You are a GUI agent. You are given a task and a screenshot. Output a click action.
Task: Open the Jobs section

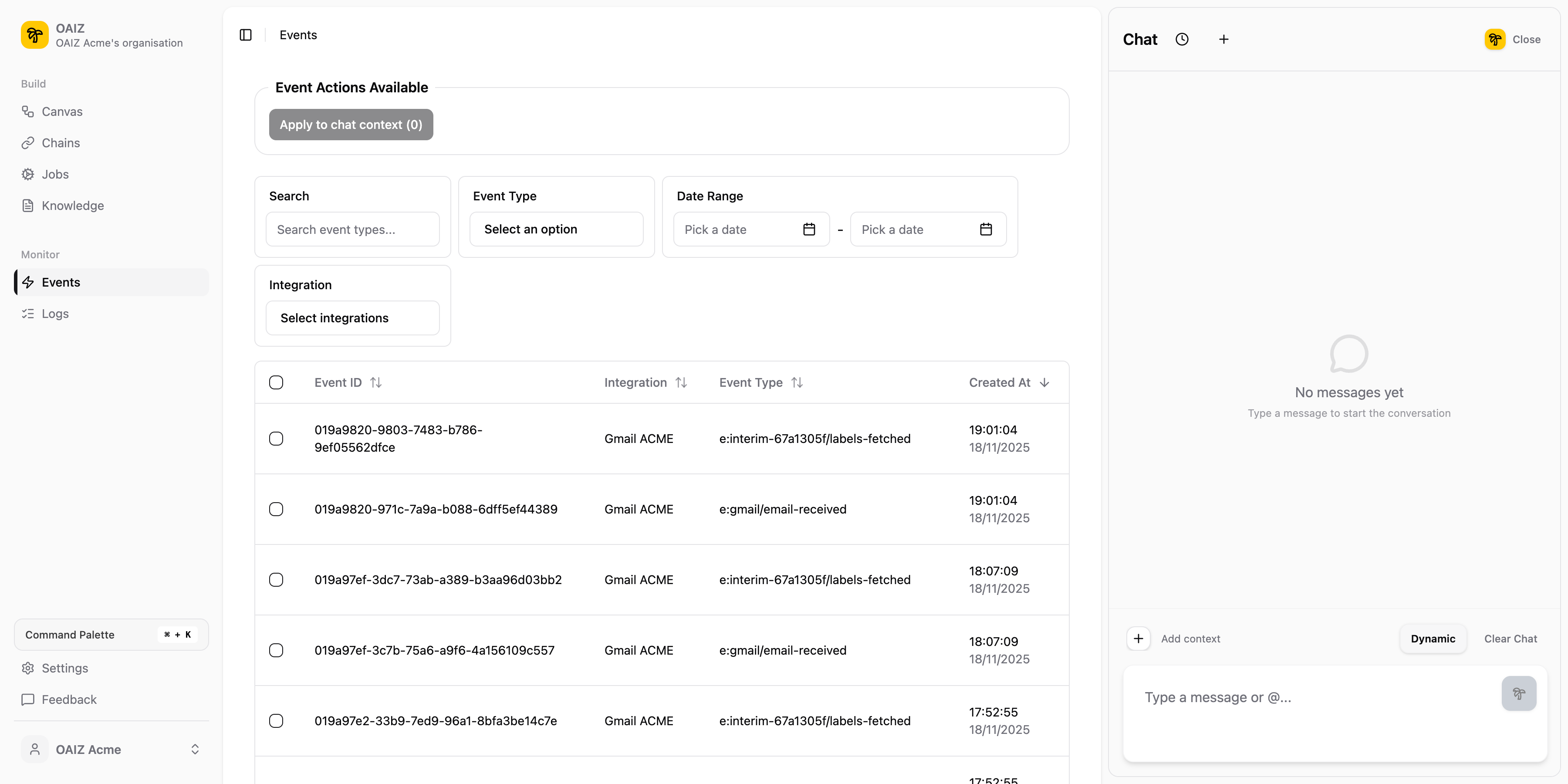click(x=55, y=174)
